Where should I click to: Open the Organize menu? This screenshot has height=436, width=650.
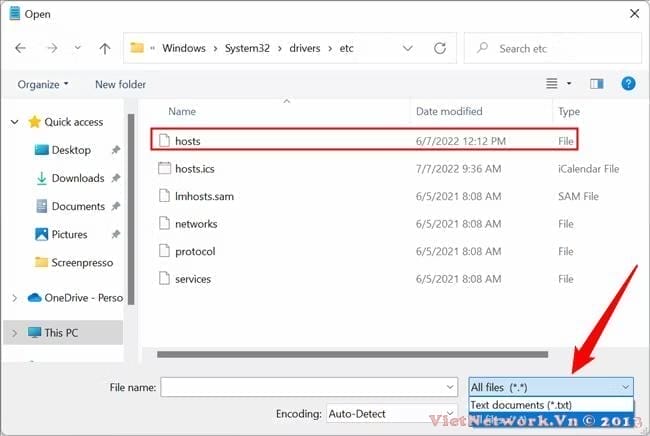[43, 84]
